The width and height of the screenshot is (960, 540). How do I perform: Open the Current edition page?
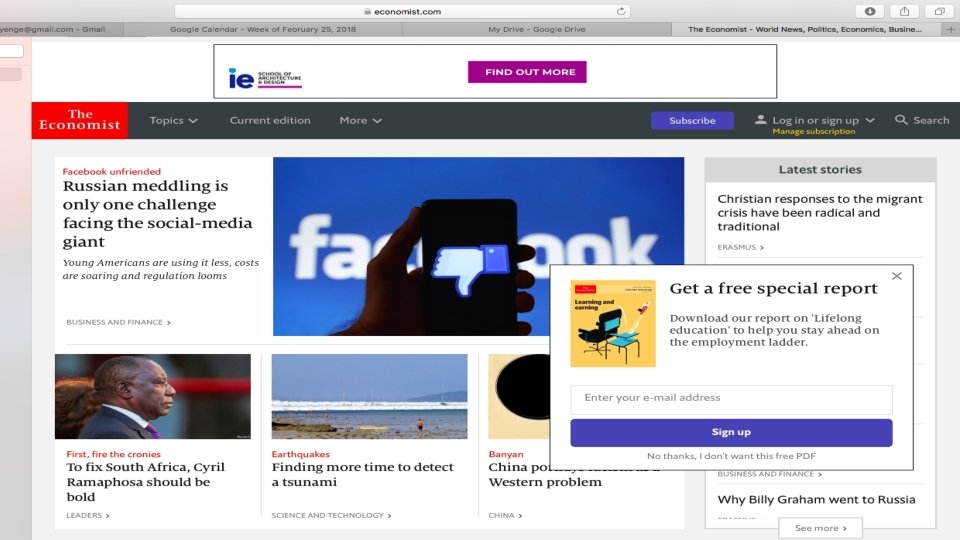[270, 121]
